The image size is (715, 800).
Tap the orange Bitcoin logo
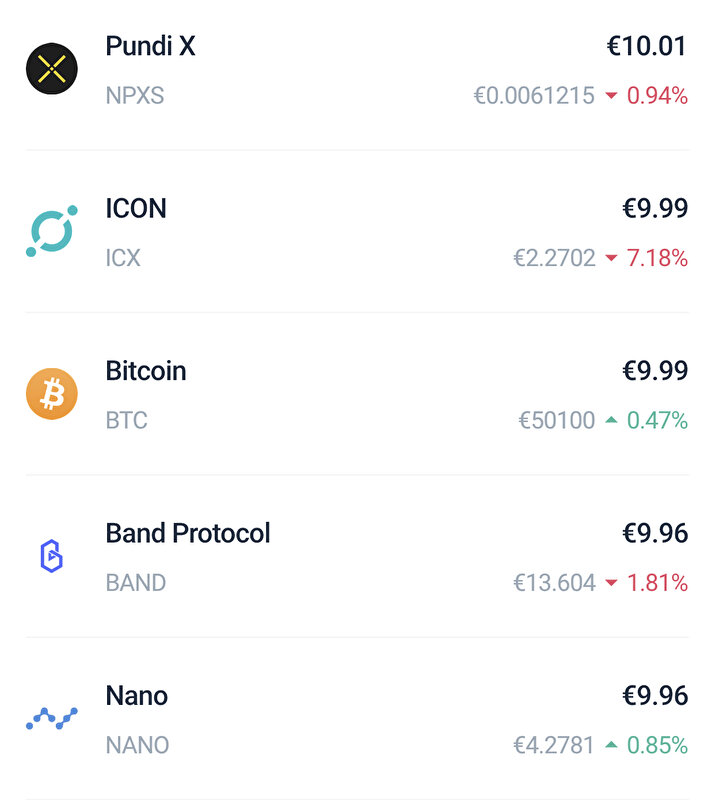click(52, 394)
